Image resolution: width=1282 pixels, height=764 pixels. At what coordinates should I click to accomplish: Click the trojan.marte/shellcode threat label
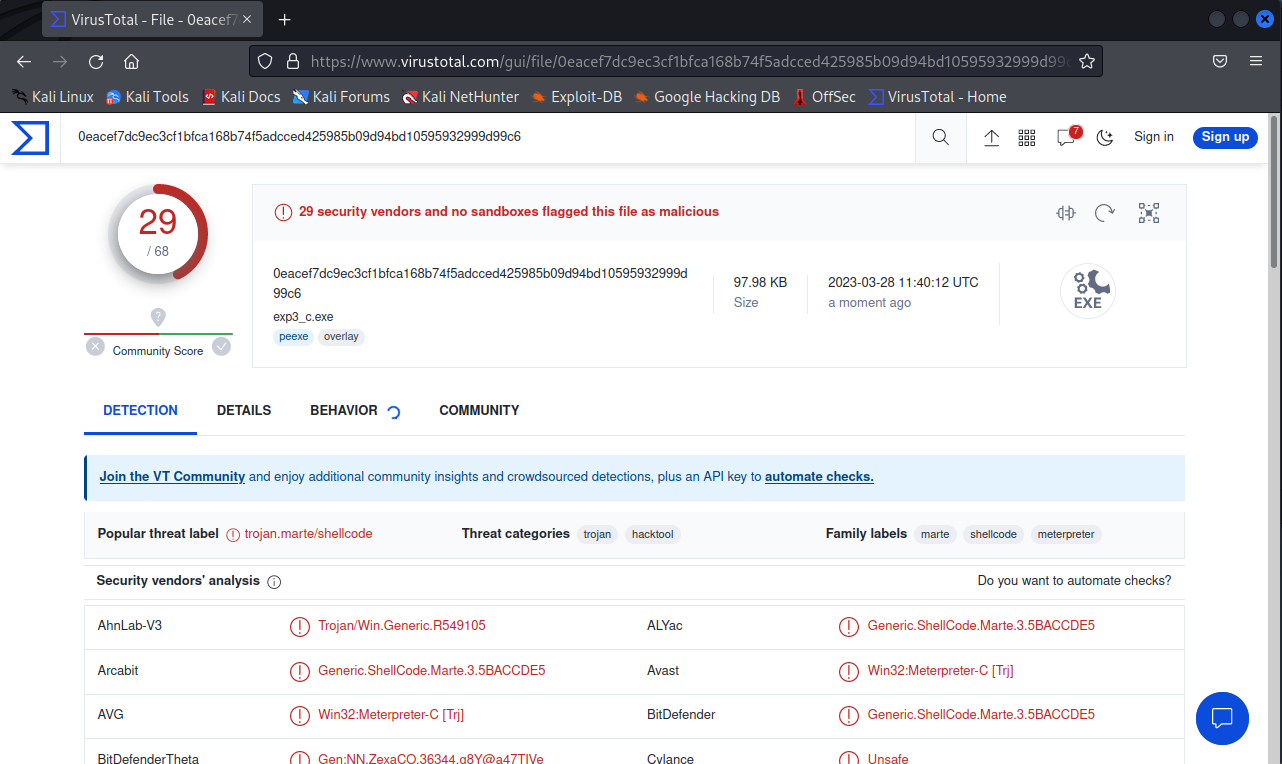click(x=308, y=534)
